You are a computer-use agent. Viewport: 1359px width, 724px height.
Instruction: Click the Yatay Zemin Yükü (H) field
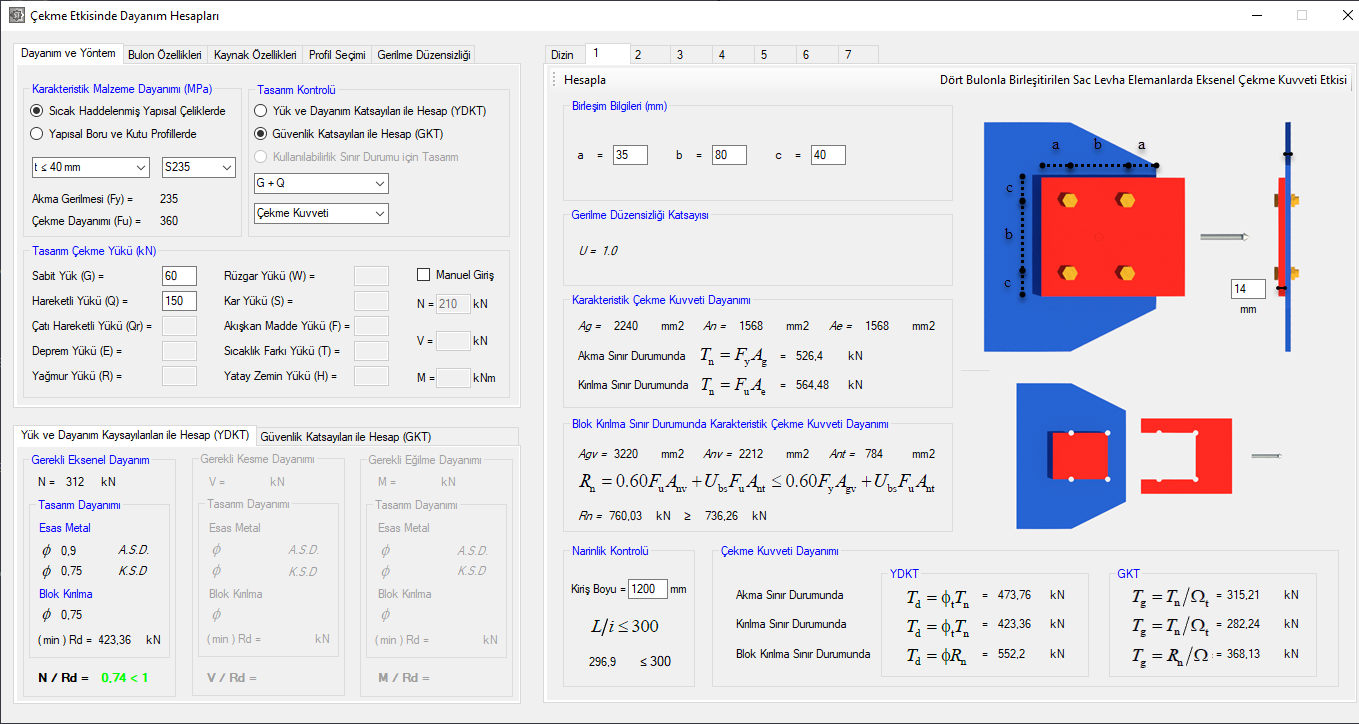click(x=371, y=376)
